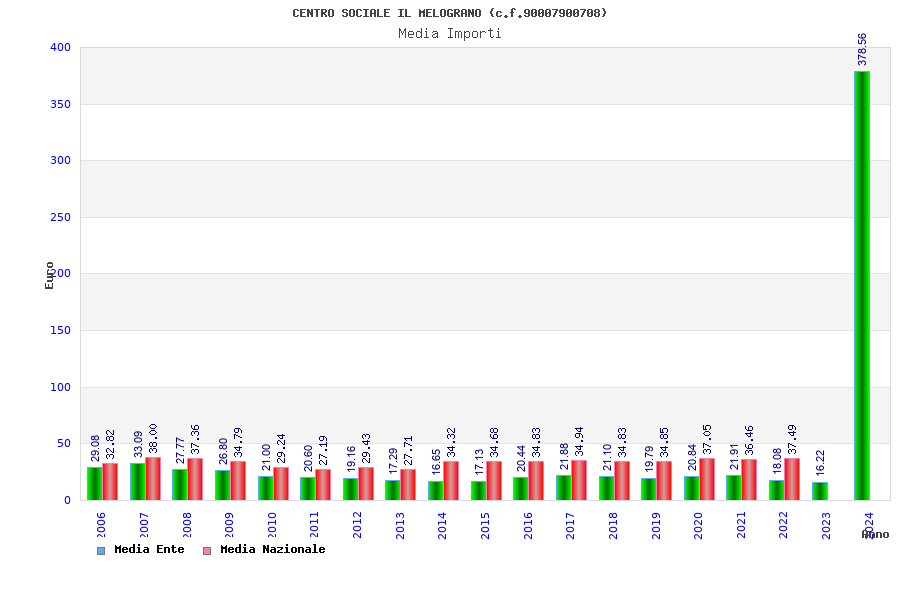
Task: Click the y-axis value 250
Action: pyautogui.click(x=60, y=217)
